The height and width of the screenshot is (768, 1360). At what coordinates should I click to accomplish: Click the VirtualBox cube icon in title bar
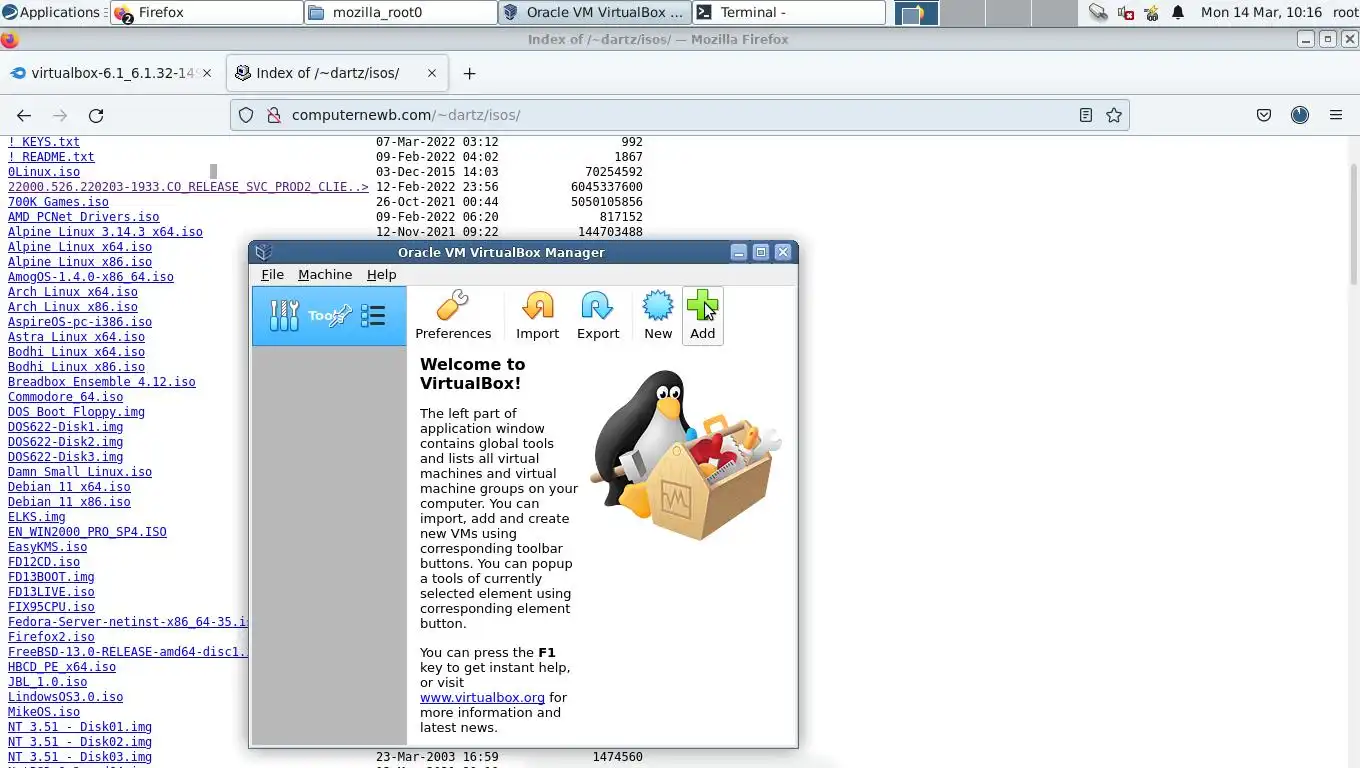(x=264, y=252)
